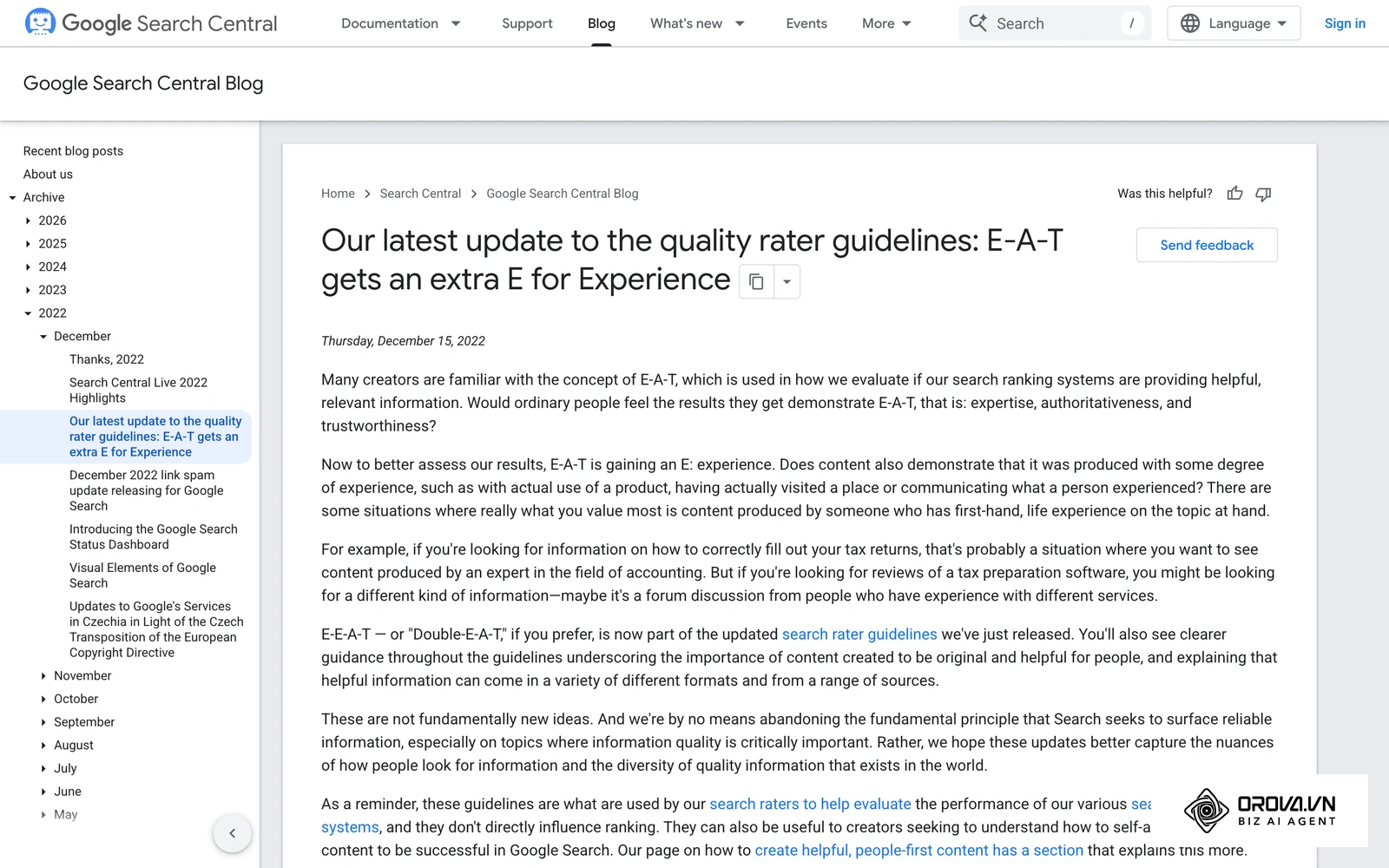Open Home breadcrumb link
This screenshot has height=868, width=1389.
pyautogui.click(x=338, y=194)
